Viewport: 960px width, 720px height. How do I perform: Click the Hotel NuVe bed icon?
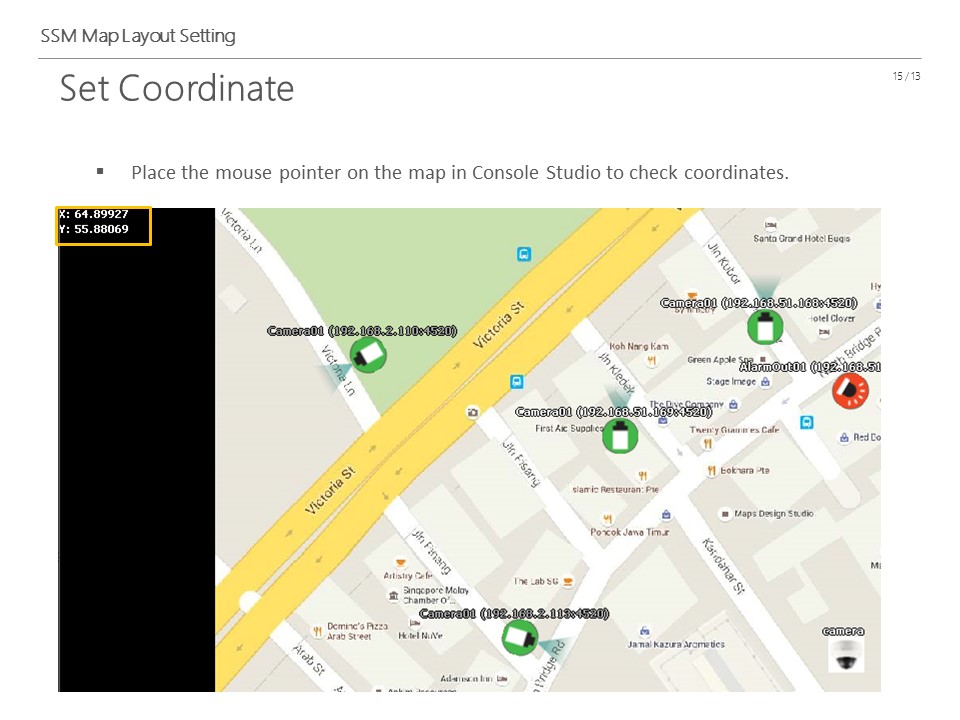click(414, 624)
